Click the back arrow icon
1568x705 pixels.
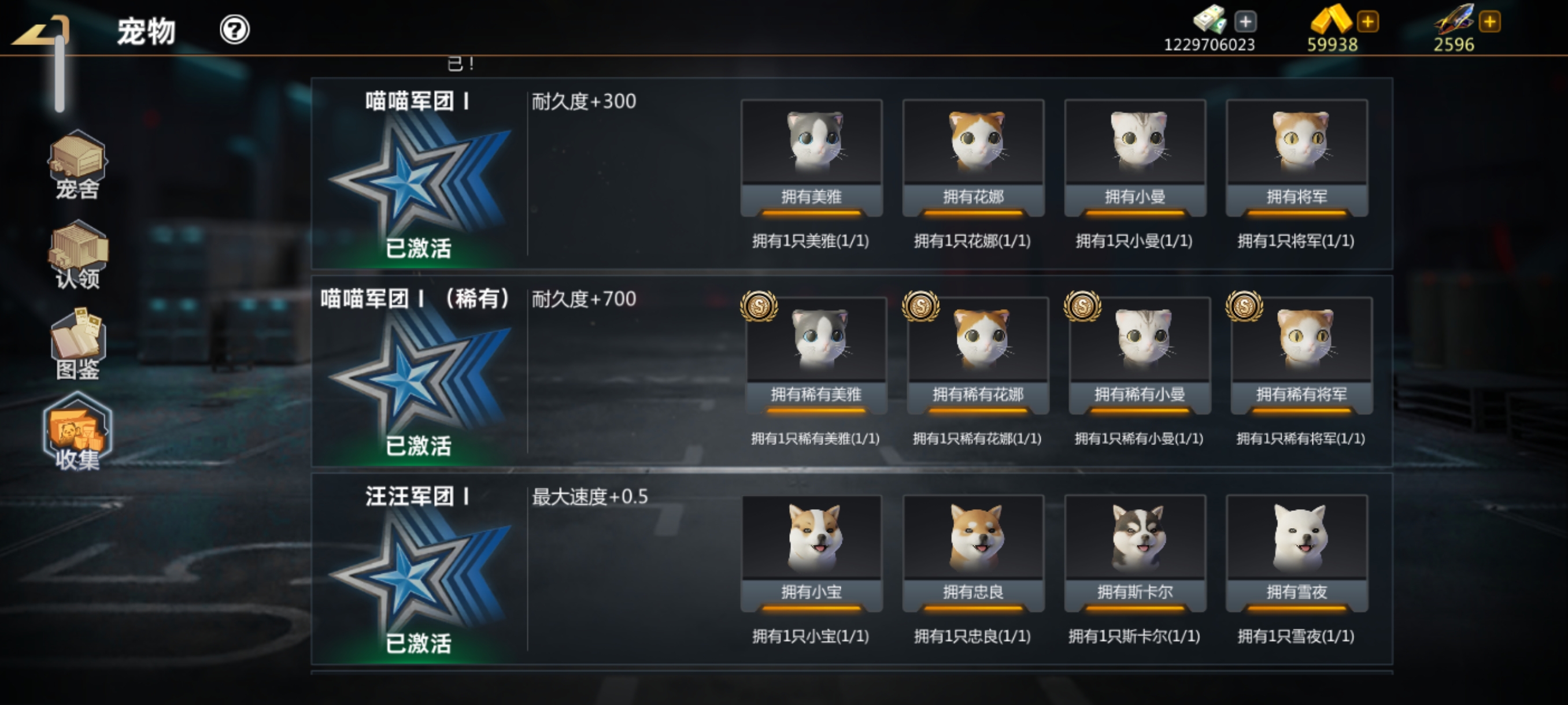pos(40,31)
